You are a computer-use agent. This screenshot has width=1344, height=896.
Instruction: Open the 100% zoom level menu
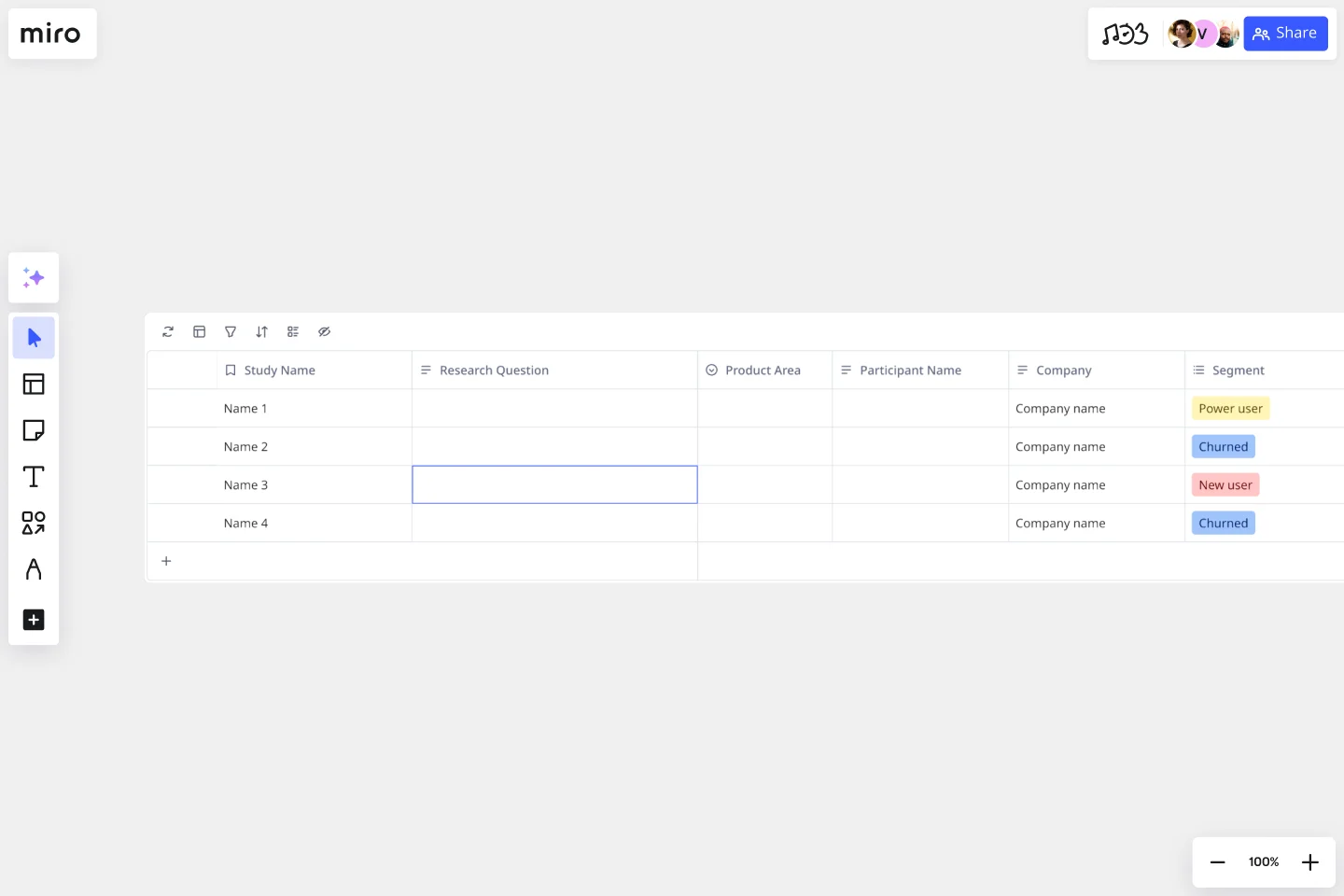pos(1264,862)
